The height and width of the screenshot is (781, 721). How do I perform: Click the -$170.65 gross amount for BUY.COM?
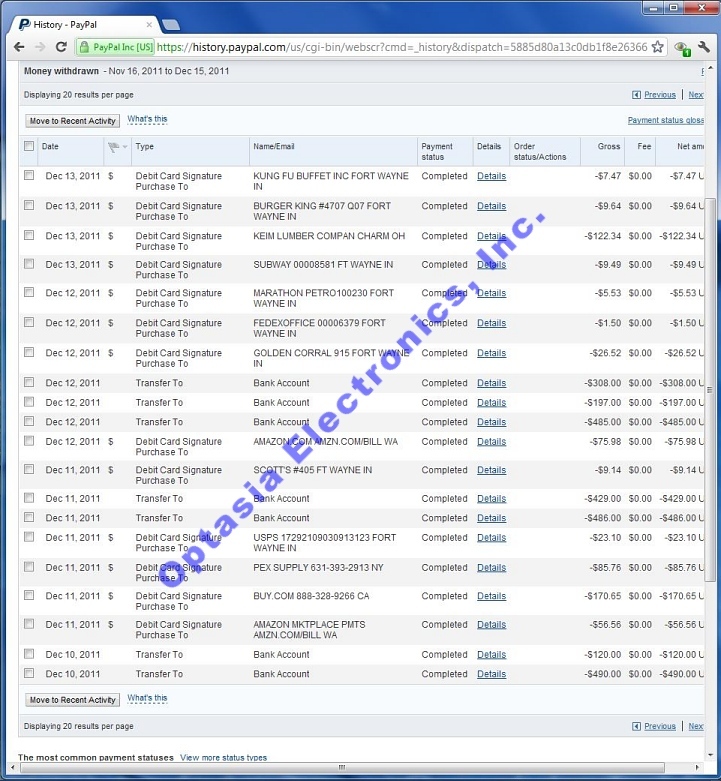[602, 596]
